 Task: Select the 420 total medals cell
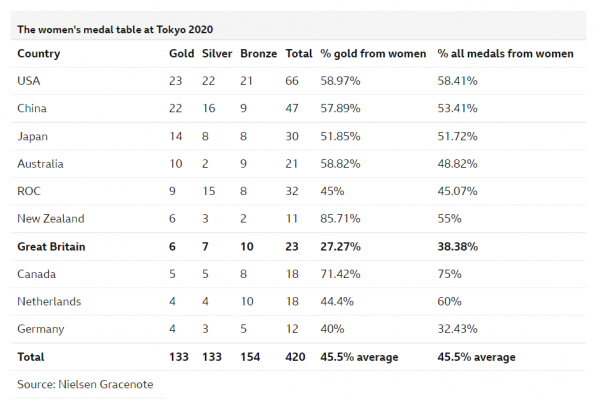coord(295,357)
